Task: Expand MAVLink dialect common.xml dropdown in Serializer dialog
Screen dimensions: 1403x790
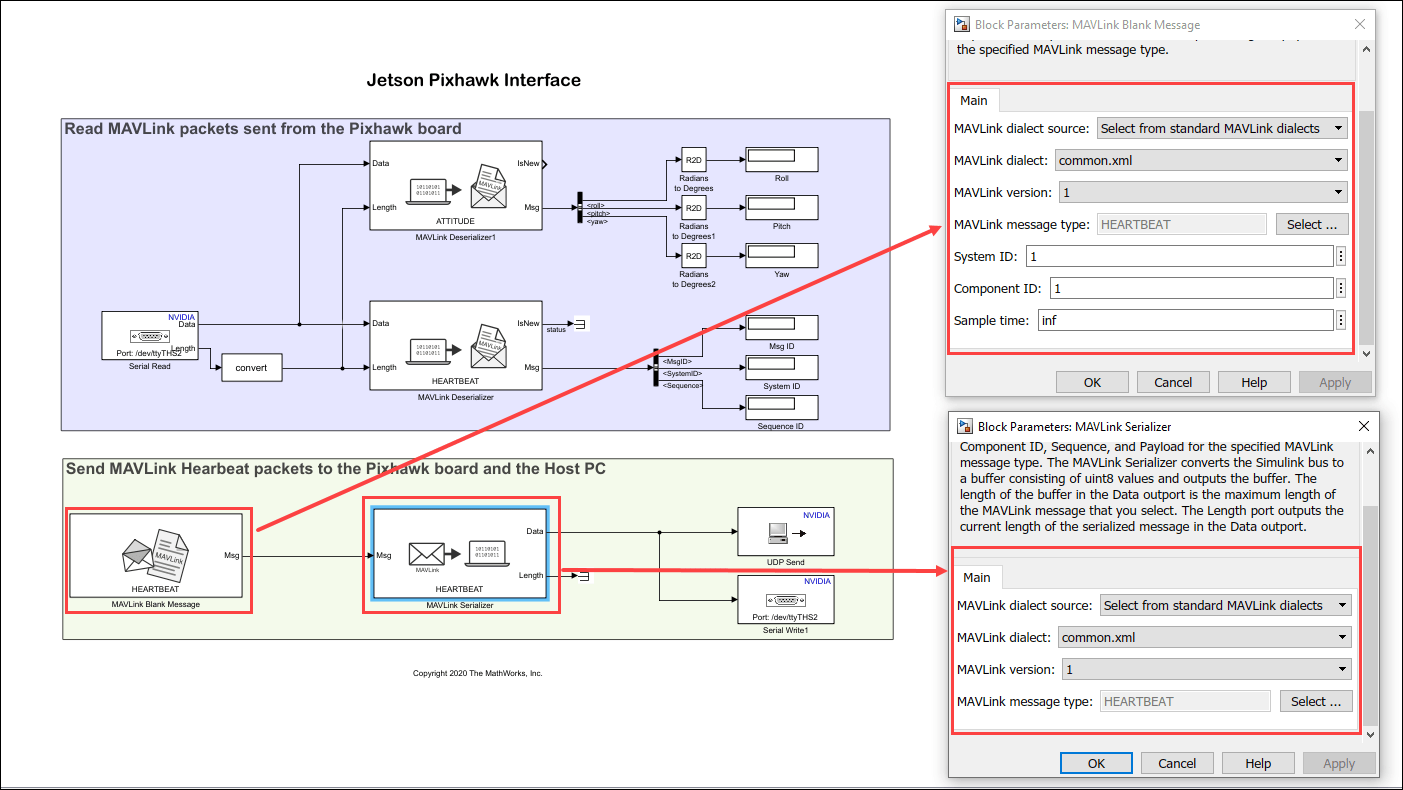Action: coord(1204,637)
